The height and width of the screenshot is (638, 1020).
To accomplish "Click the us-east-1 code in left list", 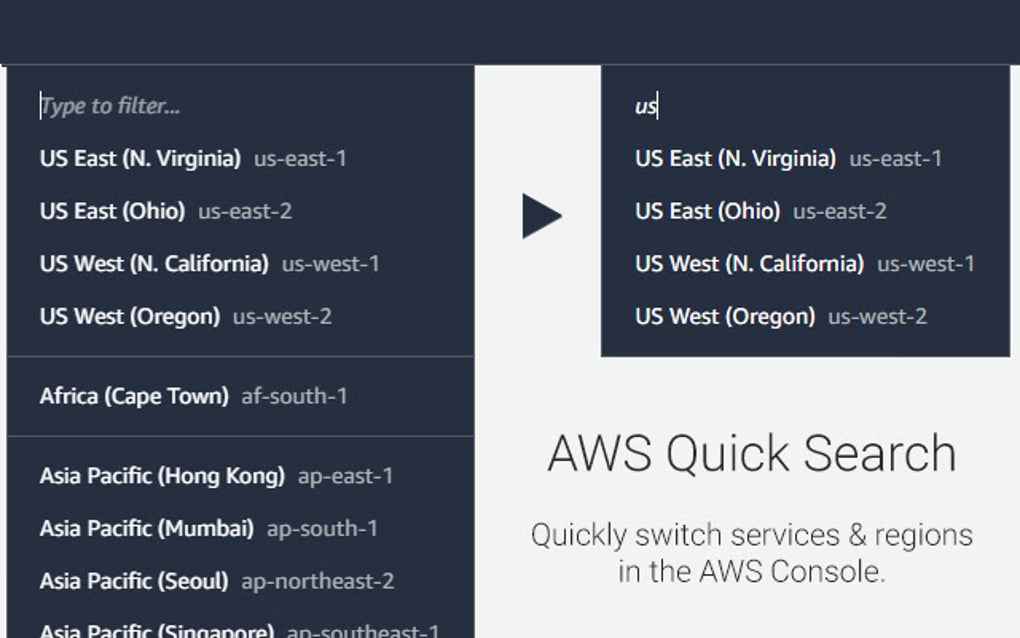I will [300, 158].
